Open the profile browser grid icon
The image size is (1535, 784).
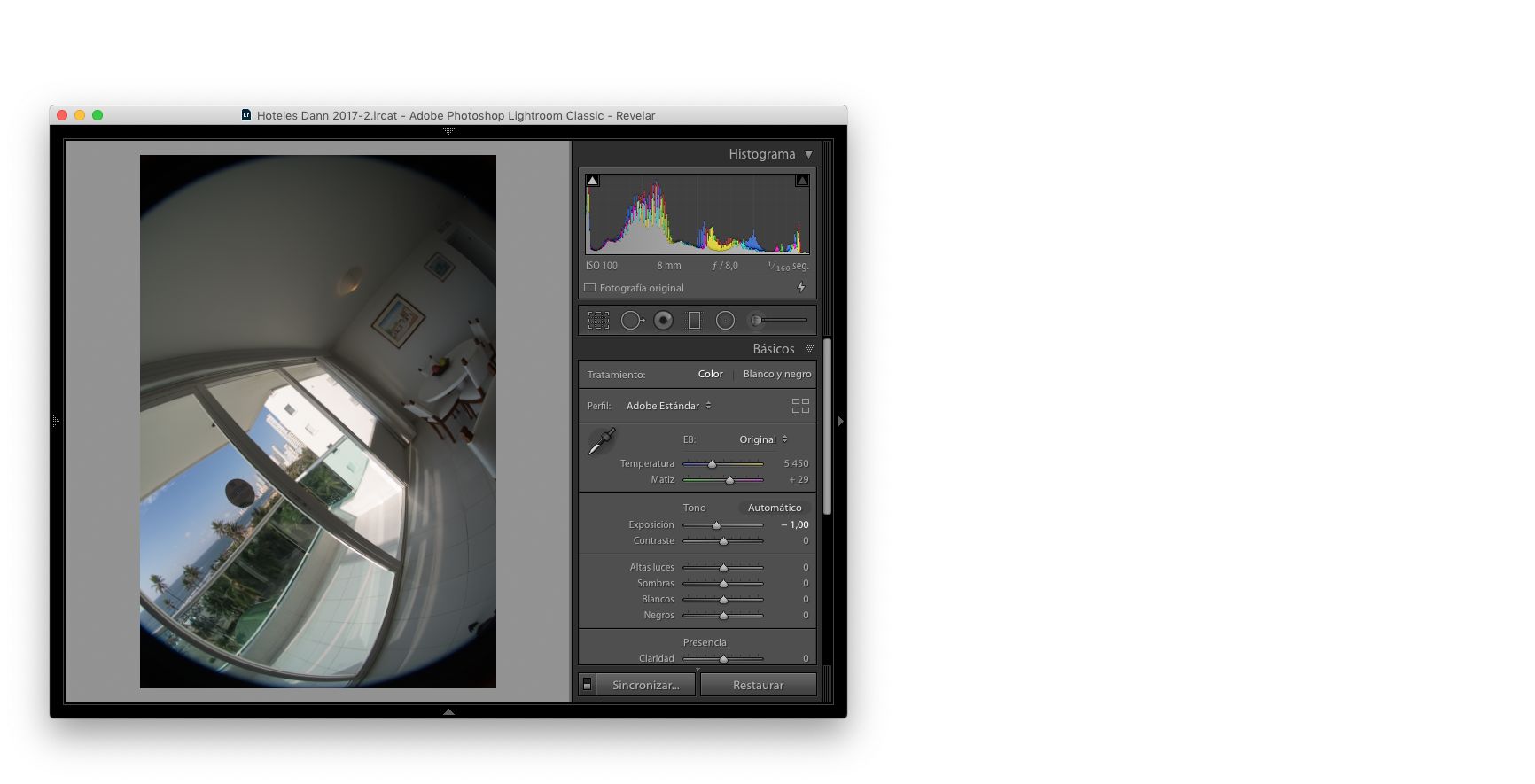800,406
